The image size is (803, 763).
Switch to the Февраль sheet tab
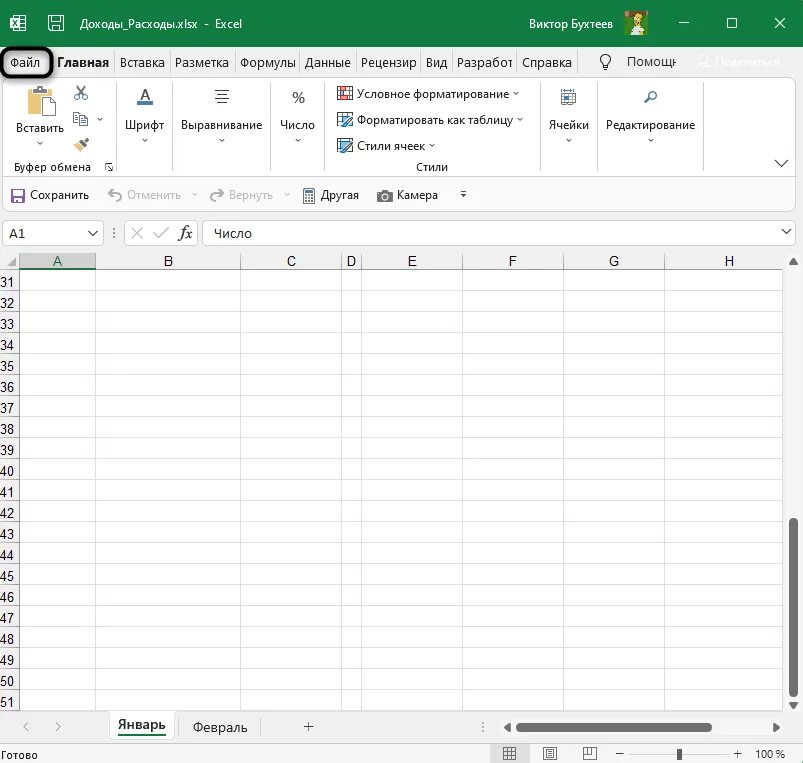[220, 727]
